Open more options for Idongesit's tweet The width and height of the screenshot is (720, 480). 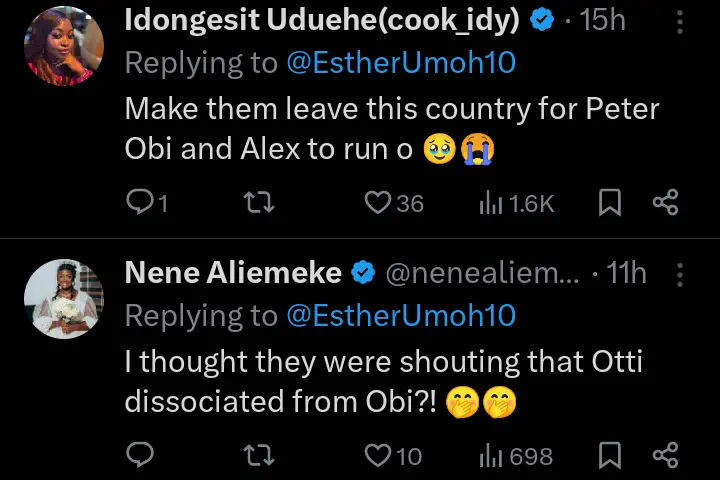click(x=681, y=22)
